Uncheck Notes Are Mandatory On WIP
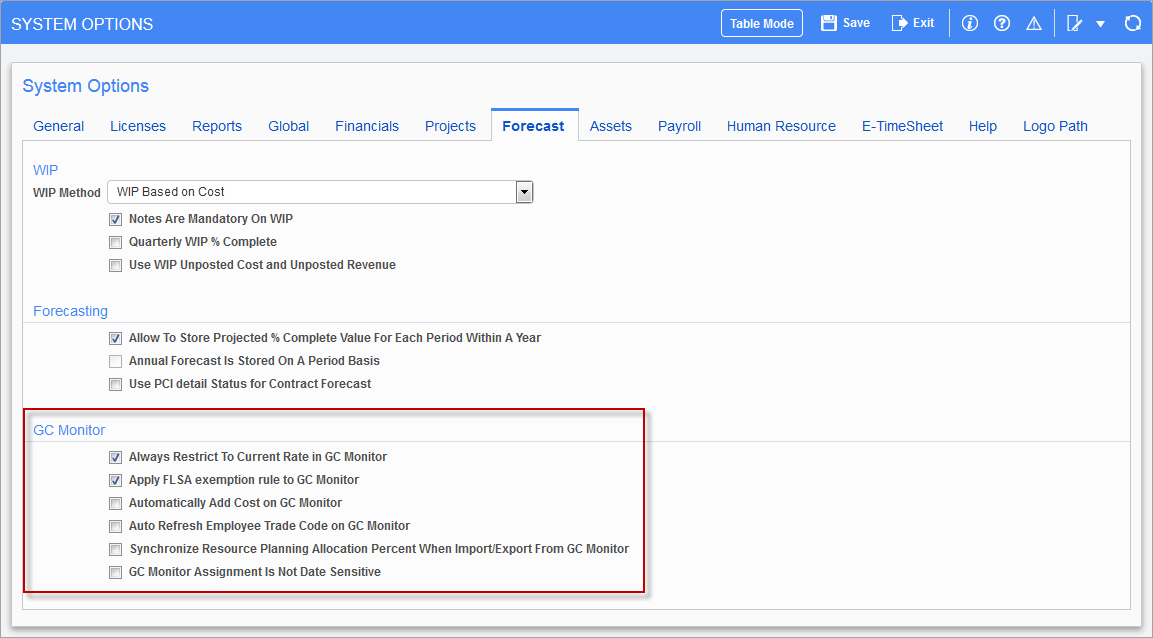Image resolution: width=1153 pixels, height=638 pixels. click(115, 219)
